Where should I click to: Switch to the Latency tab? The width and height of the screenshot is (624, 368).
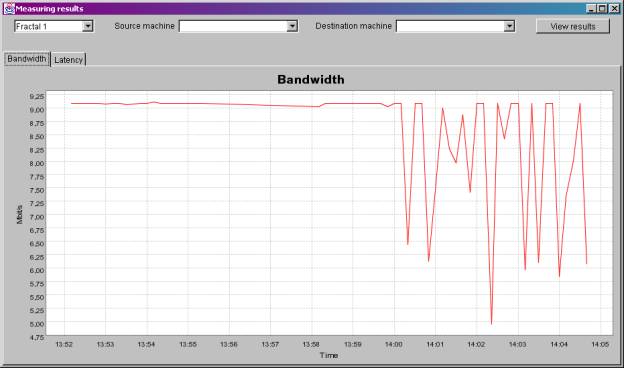(68, 60)
